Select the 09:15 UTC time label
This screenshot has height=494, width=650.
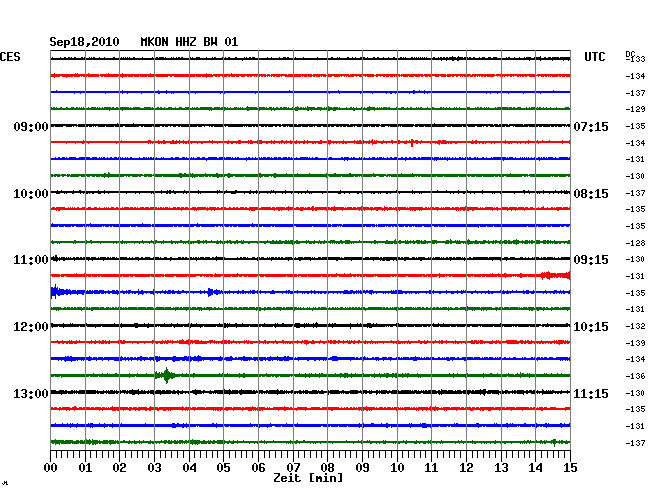pos(591,260)
